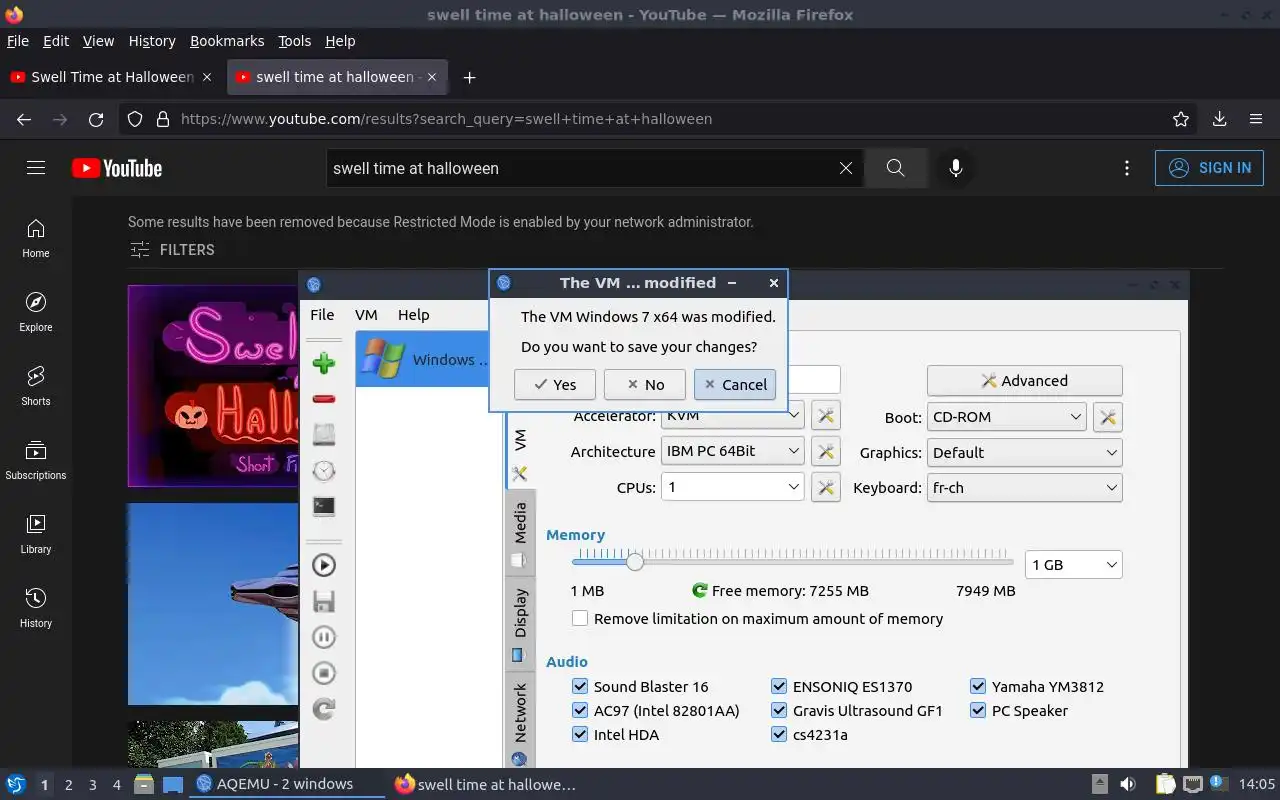Open the Accelerator KVM dropdown

pos(733,415)
